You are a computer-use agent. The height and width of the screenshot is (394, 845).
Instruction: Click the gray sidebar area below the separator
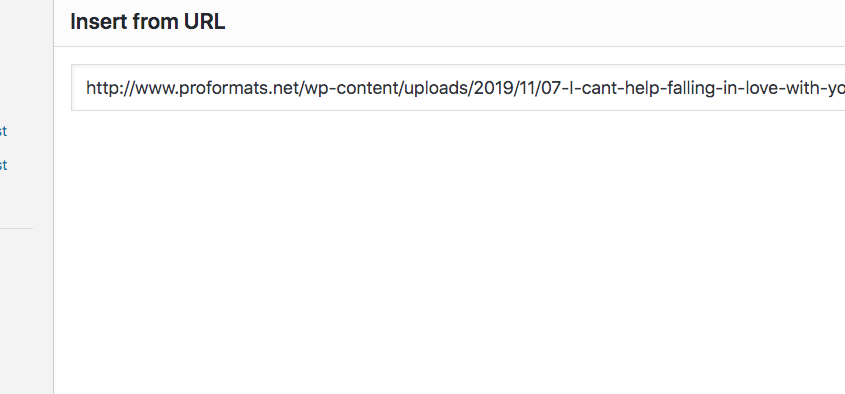pos(26,313)
